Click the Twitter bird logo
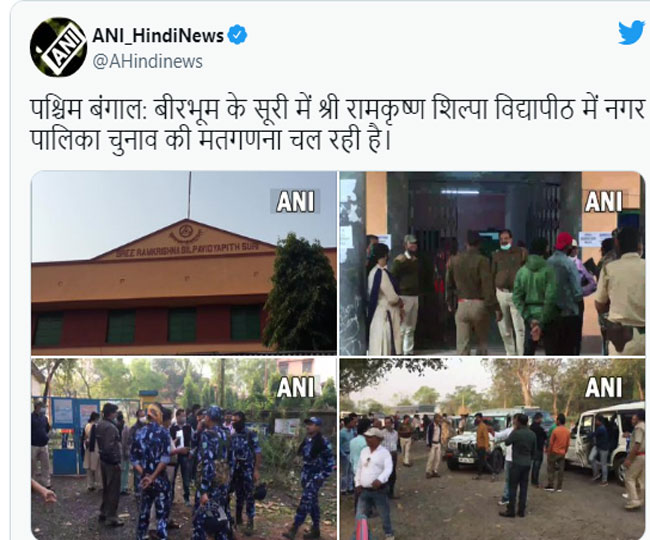 pyautogui.click(x=632, y=33)
